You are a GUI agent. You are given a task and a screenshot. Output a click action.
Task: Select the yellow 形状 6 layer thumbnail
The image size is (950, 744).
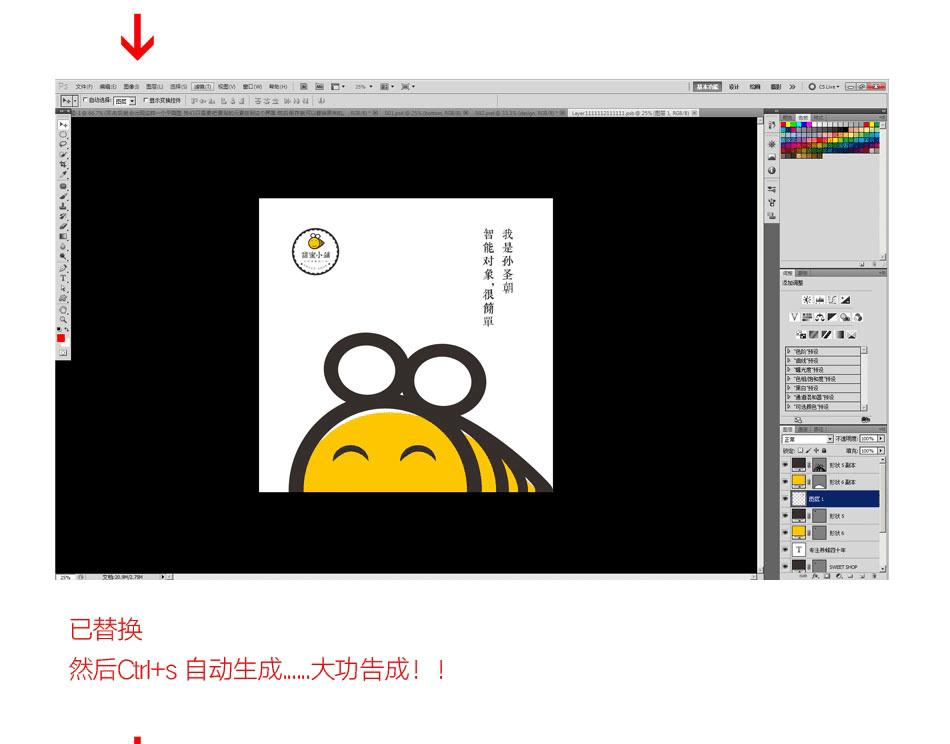pyautogui.click(x=799, y=533)
